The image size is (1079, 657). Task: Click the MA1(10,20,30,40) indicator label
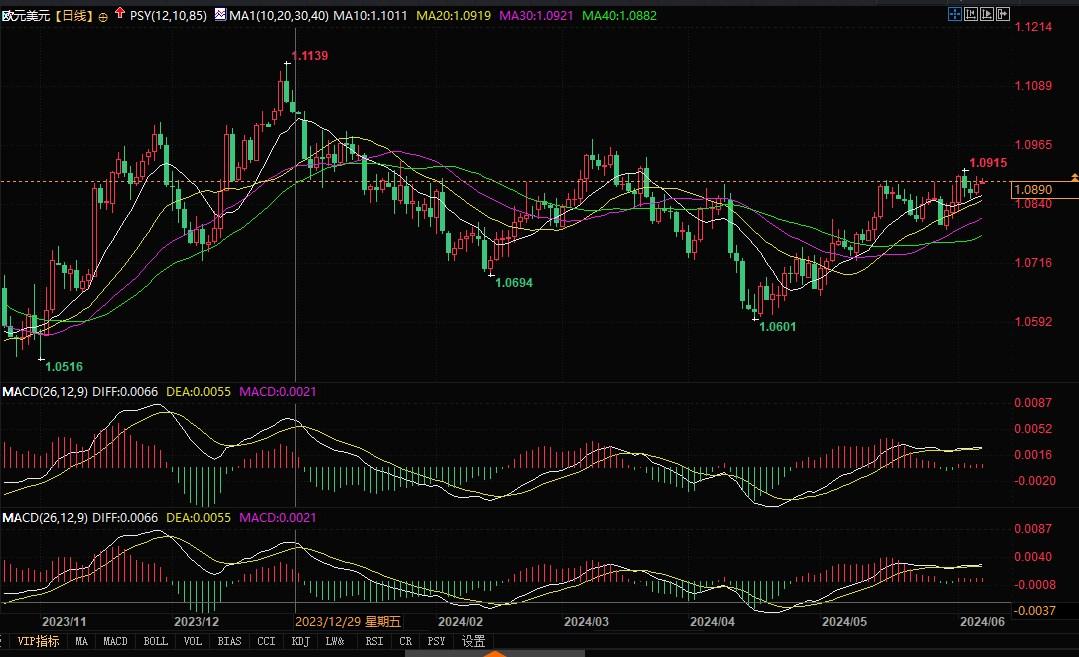click(x=279, y=15)
